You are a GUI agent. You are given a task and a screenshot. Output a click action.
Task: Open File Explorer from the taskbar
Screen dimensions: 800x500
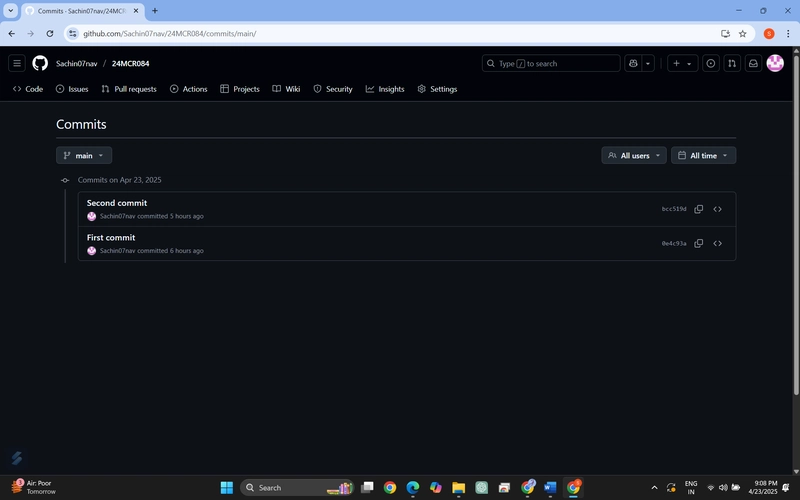click(458, 488)
